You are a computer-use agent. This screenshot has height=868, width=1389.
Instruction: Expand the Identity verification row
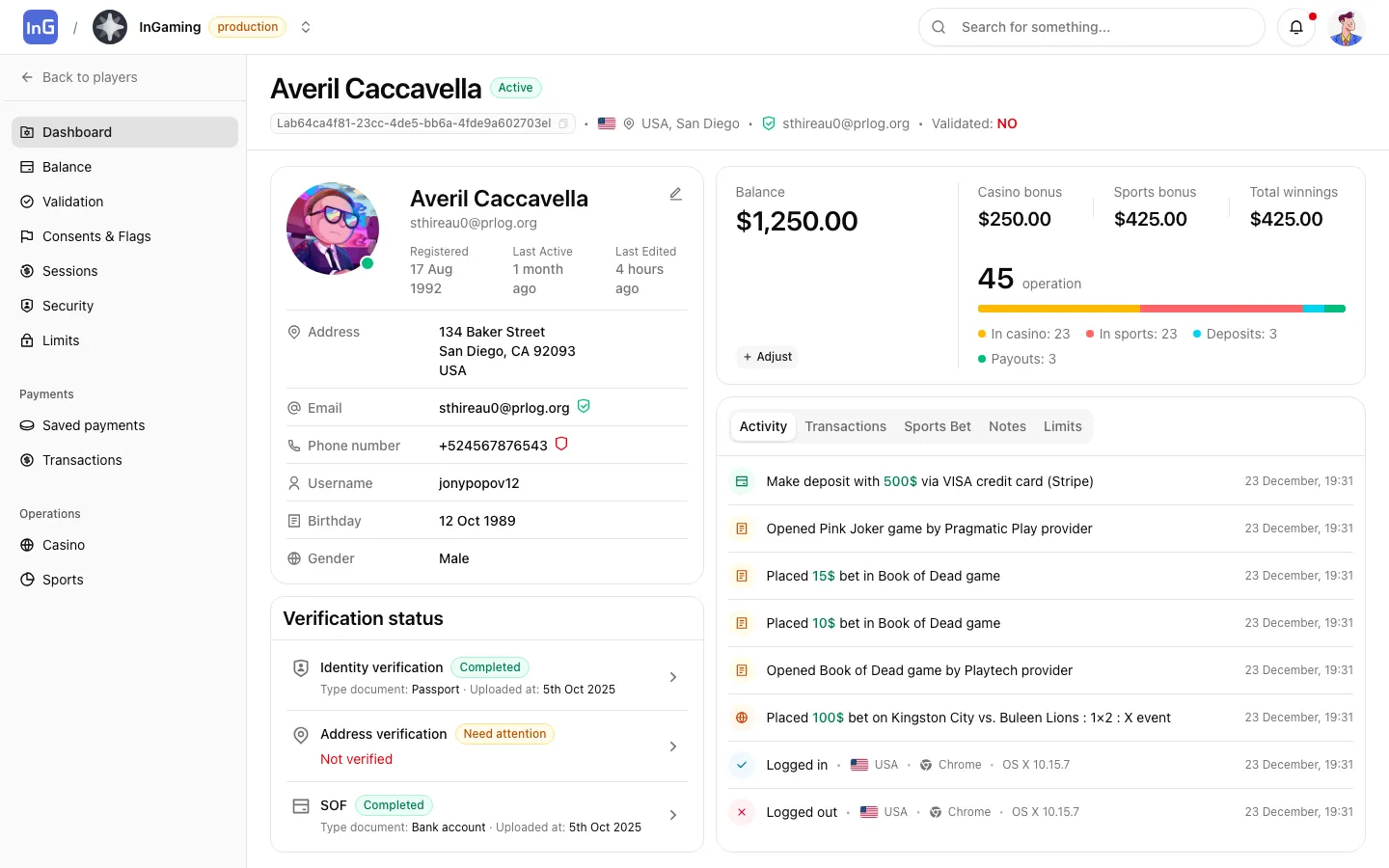[x=672, y=677]
